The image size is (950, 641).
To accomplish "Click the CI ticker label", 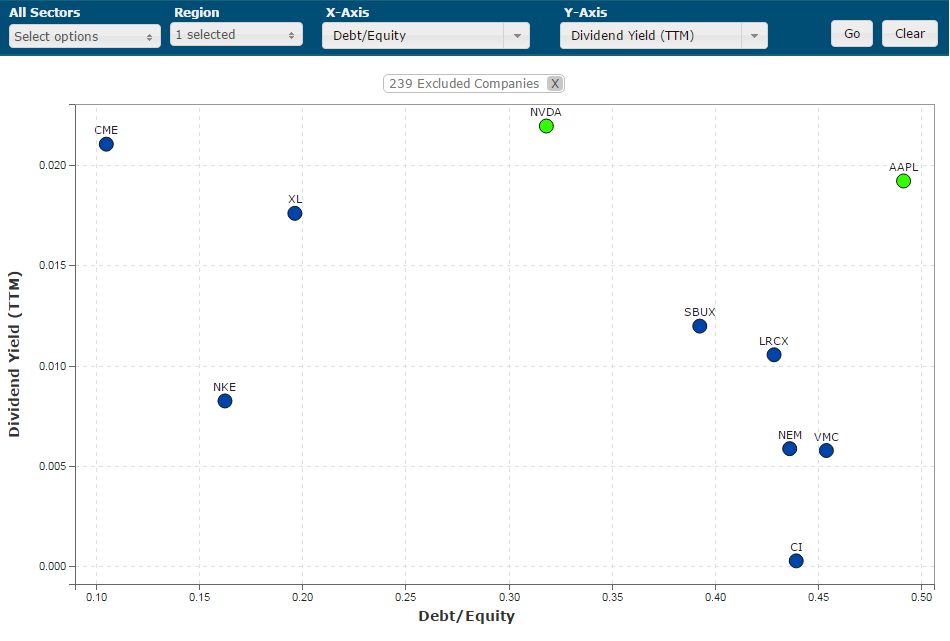I will coord(796,547).
